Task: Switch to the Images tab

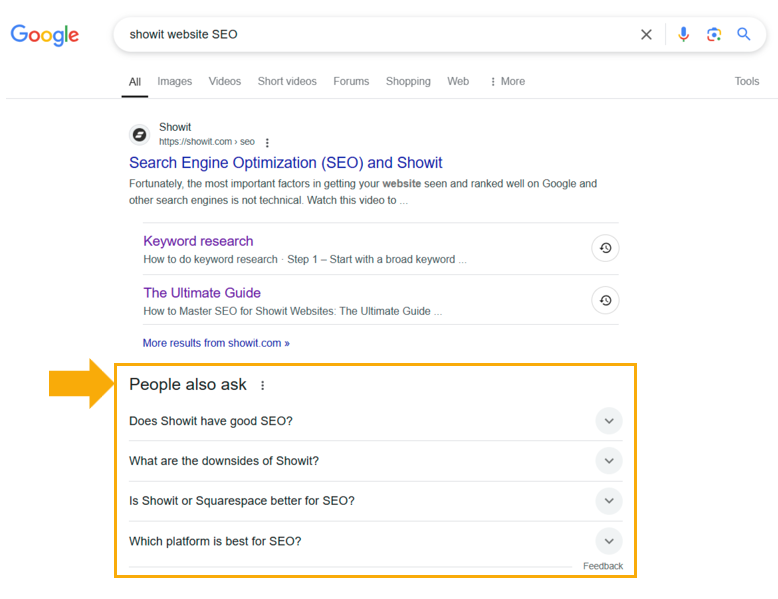Action: click(x=175, y=81)
